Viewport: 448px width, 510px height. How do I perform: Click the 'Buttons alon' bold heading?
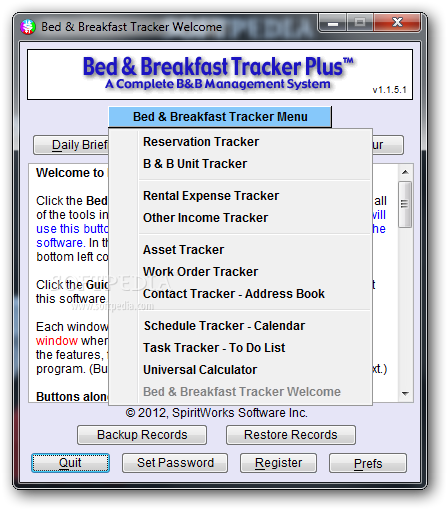(x=72, y=397)
